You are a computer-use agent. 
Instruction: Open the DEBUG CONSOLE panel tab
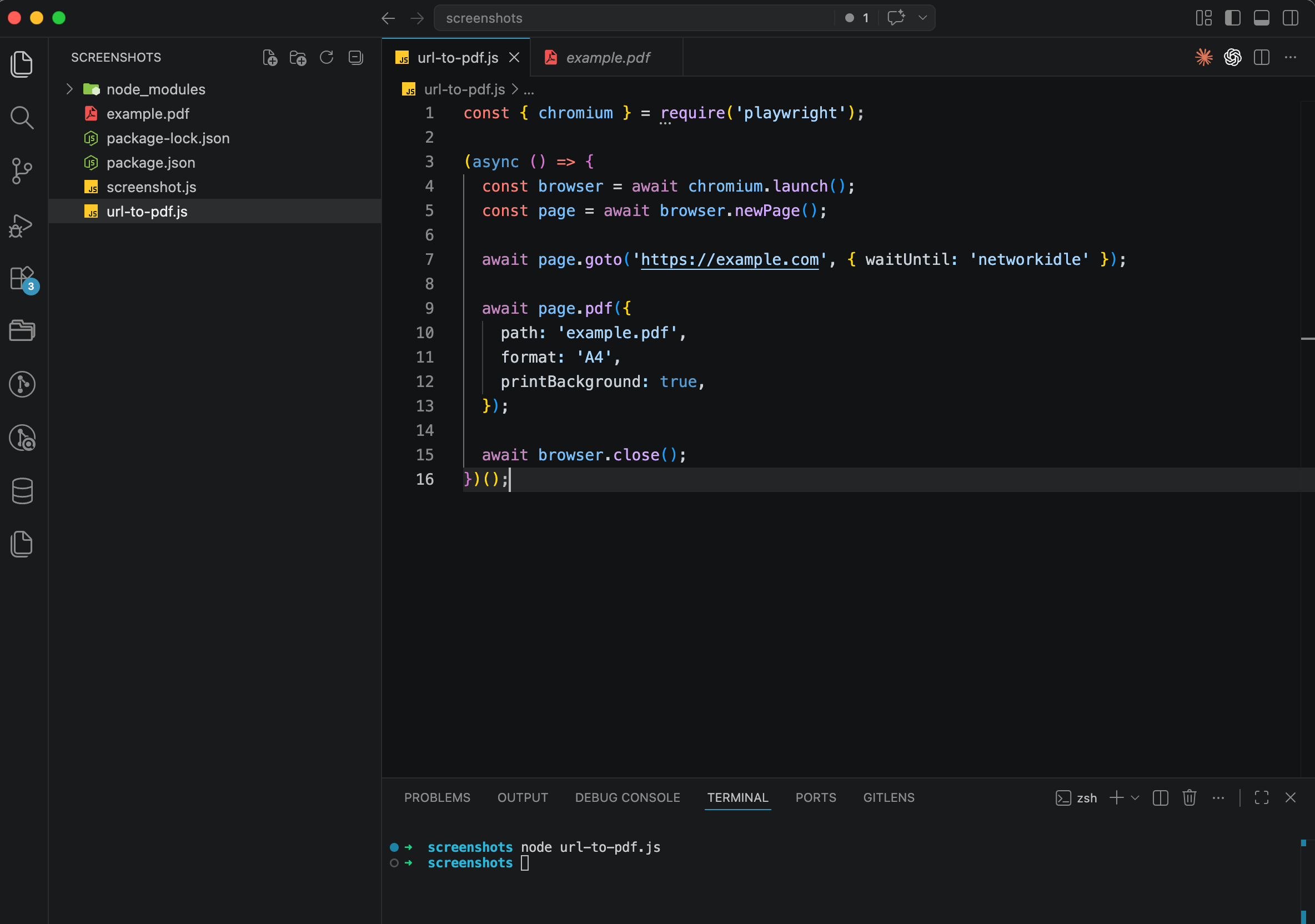(x=627, y=797)
